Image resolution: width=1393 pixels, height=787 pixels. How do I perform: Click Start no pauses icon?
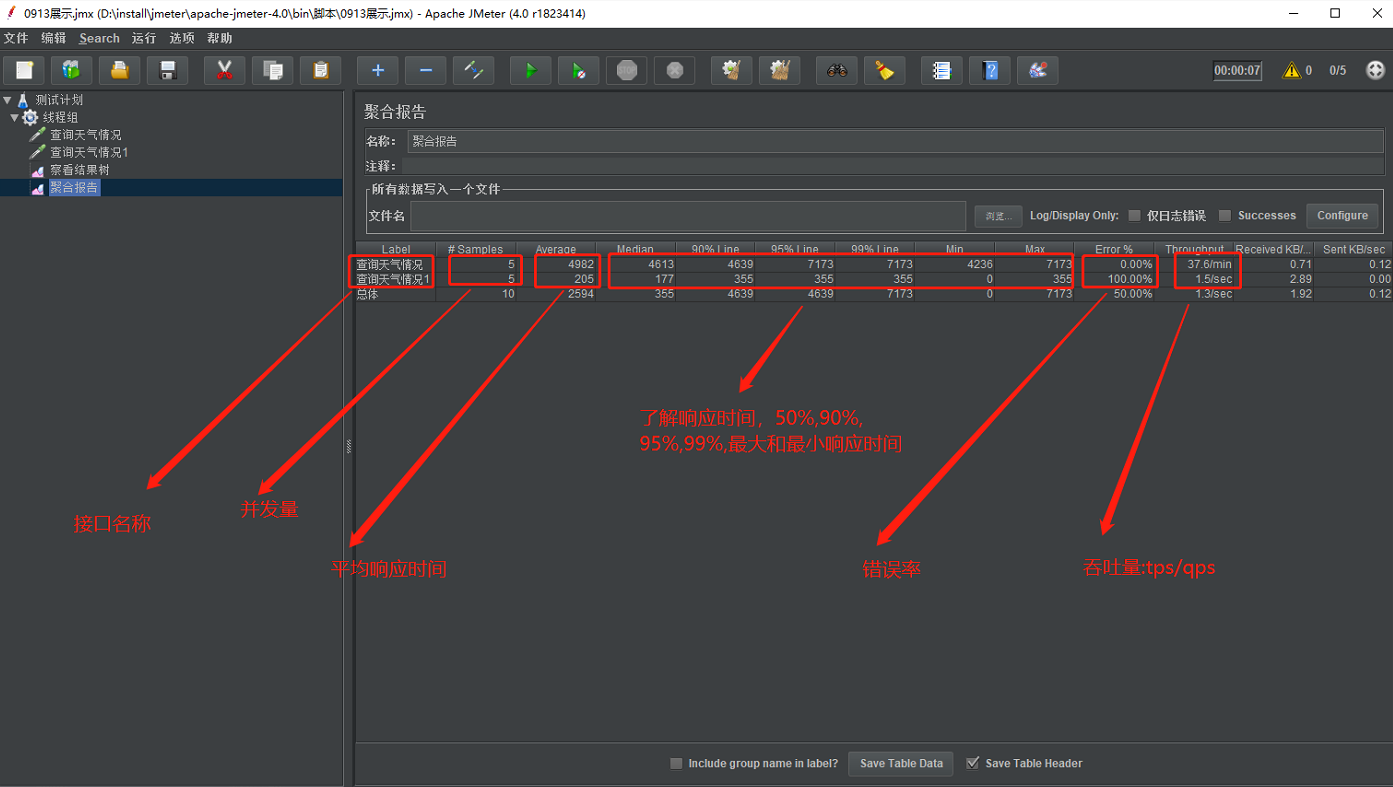pos(578,70)
